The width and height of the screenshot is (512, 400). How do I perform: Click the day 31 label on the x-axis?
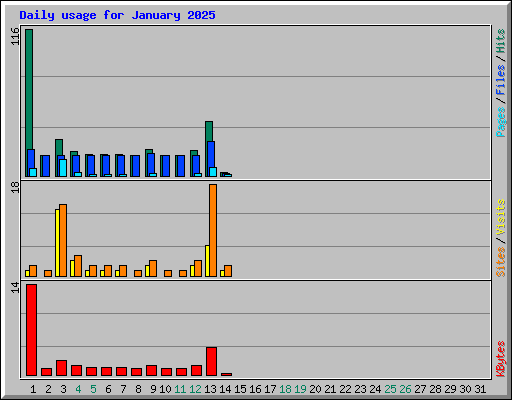480,389
